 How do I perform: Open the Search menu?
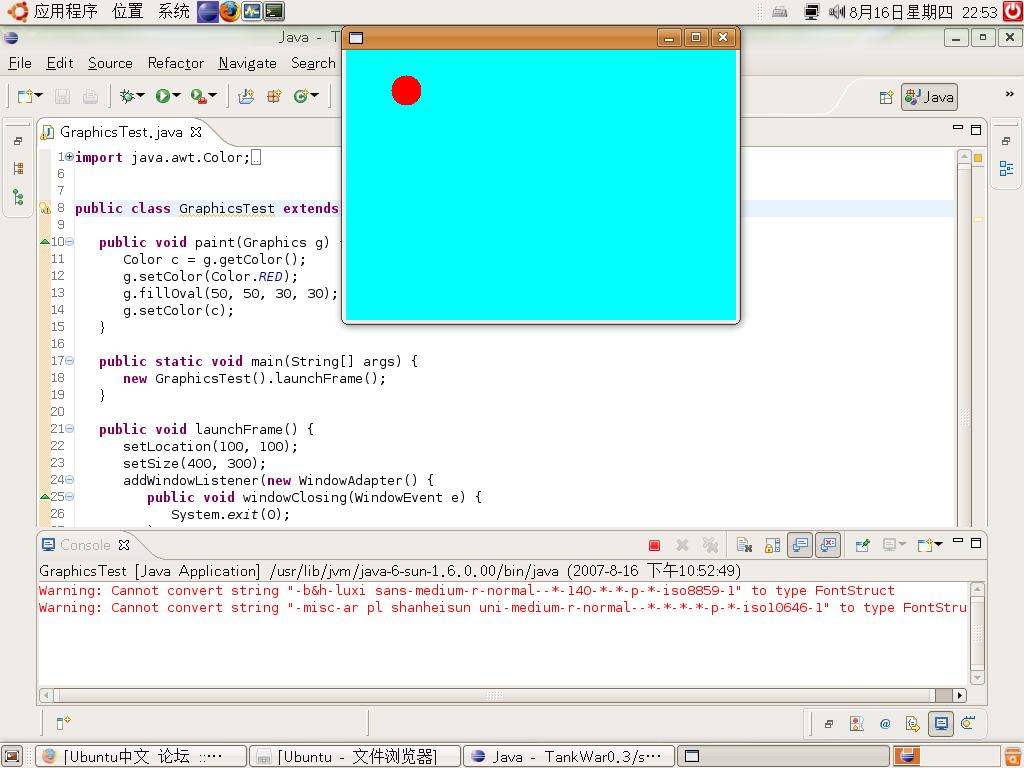313,63
